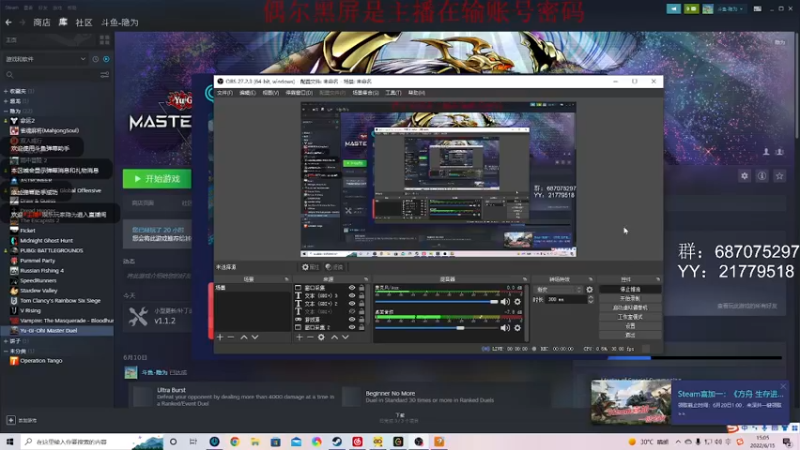Open 工具(T) menu in OBS

point(393,93)
